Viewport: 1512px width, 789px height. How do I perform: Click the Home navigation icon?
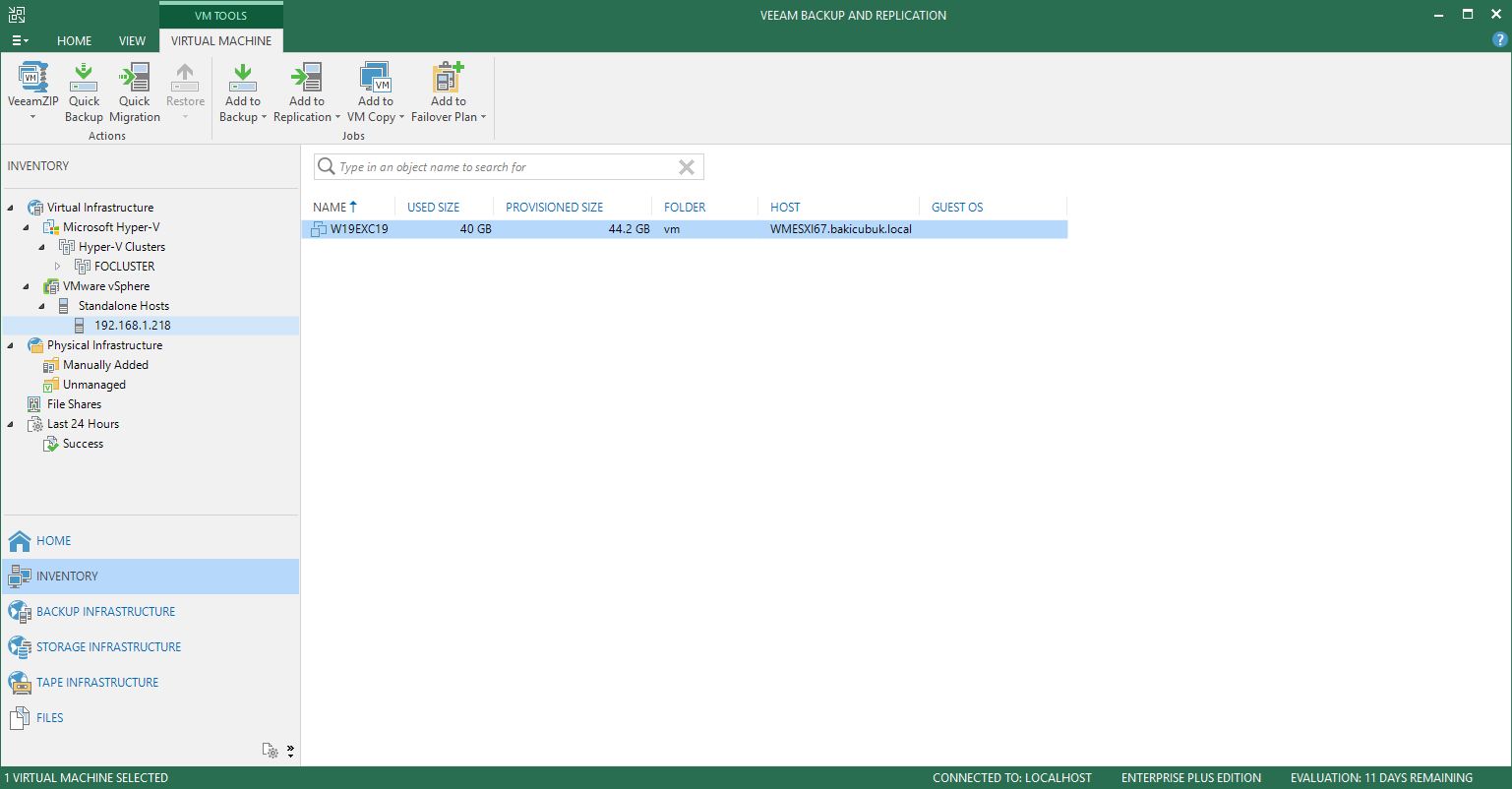point(20,541)
